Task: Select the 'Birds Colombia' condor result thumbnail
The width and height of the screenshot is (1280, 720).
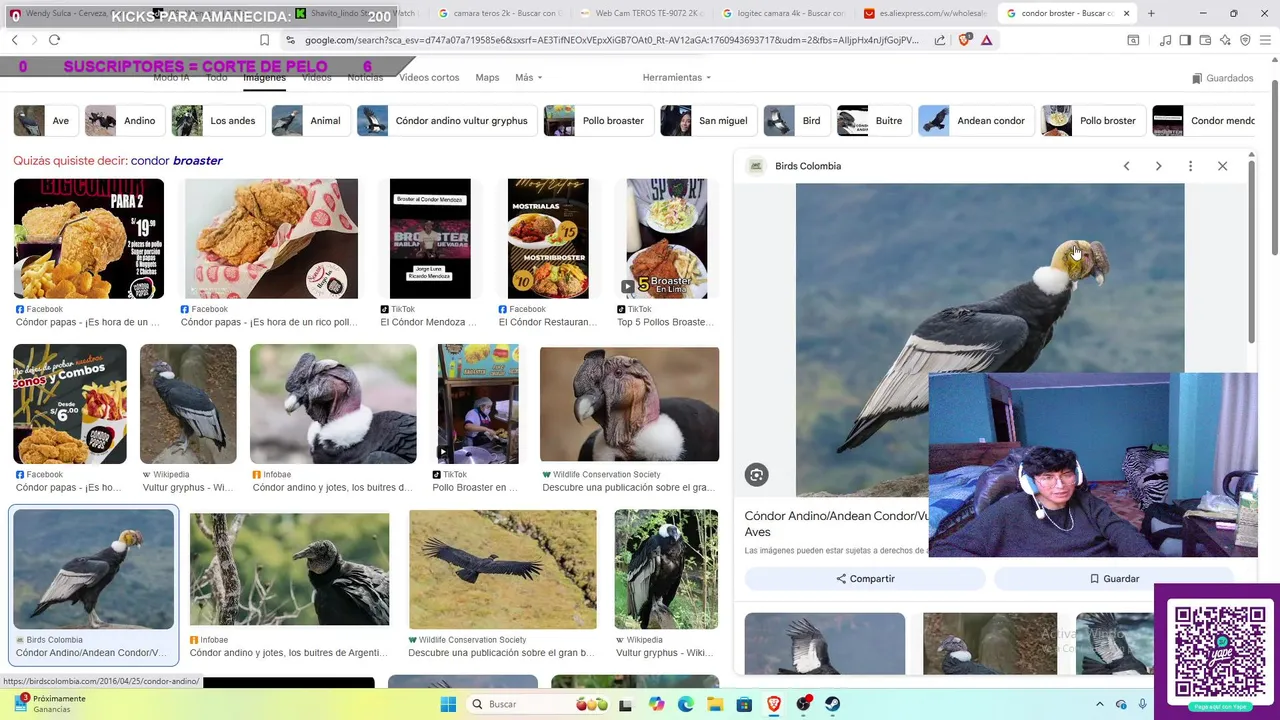Action: tap(94, 569)
